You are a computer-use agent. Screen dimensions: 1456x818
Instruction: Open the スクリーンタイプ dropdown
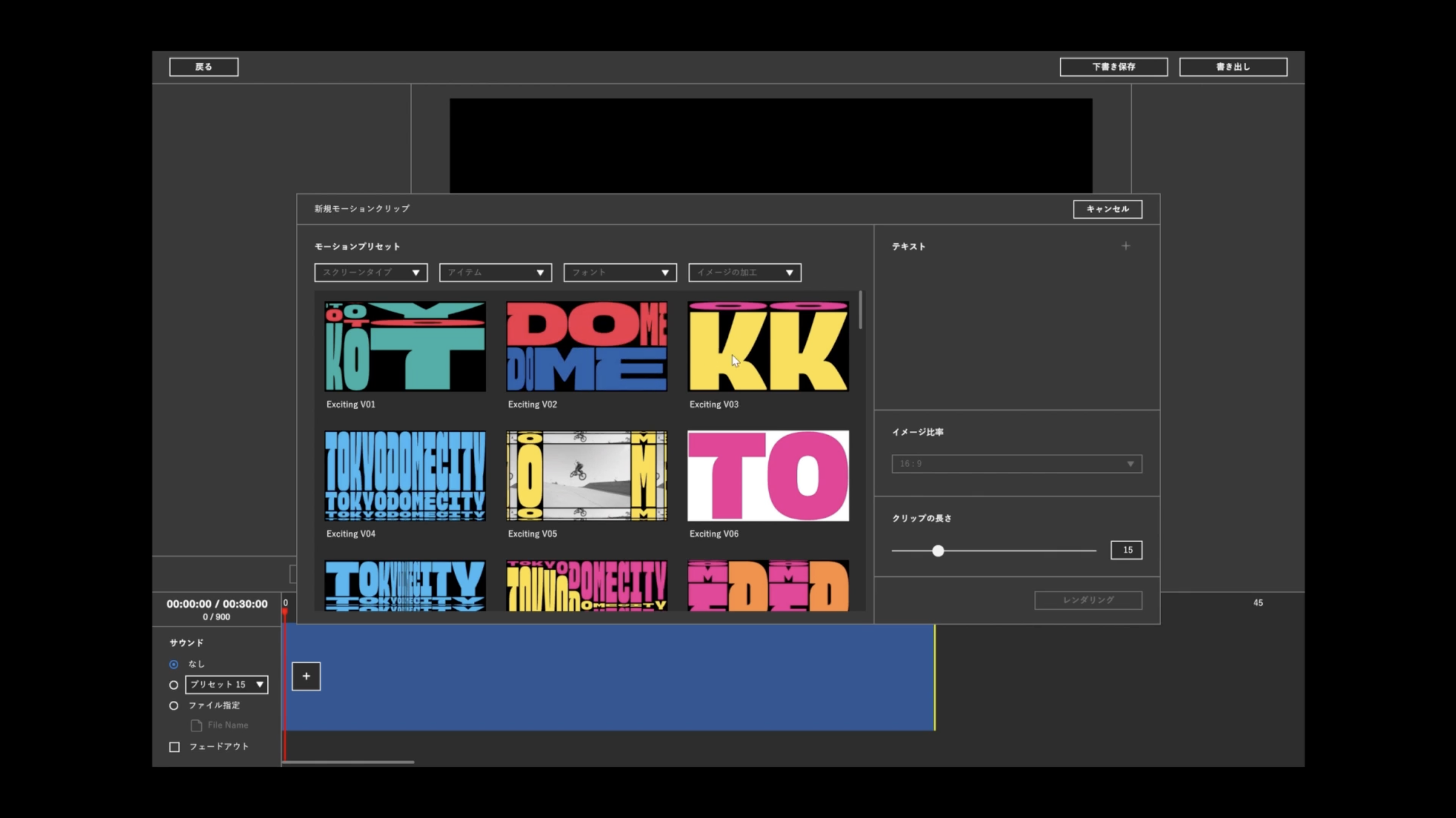pos(371,273)
